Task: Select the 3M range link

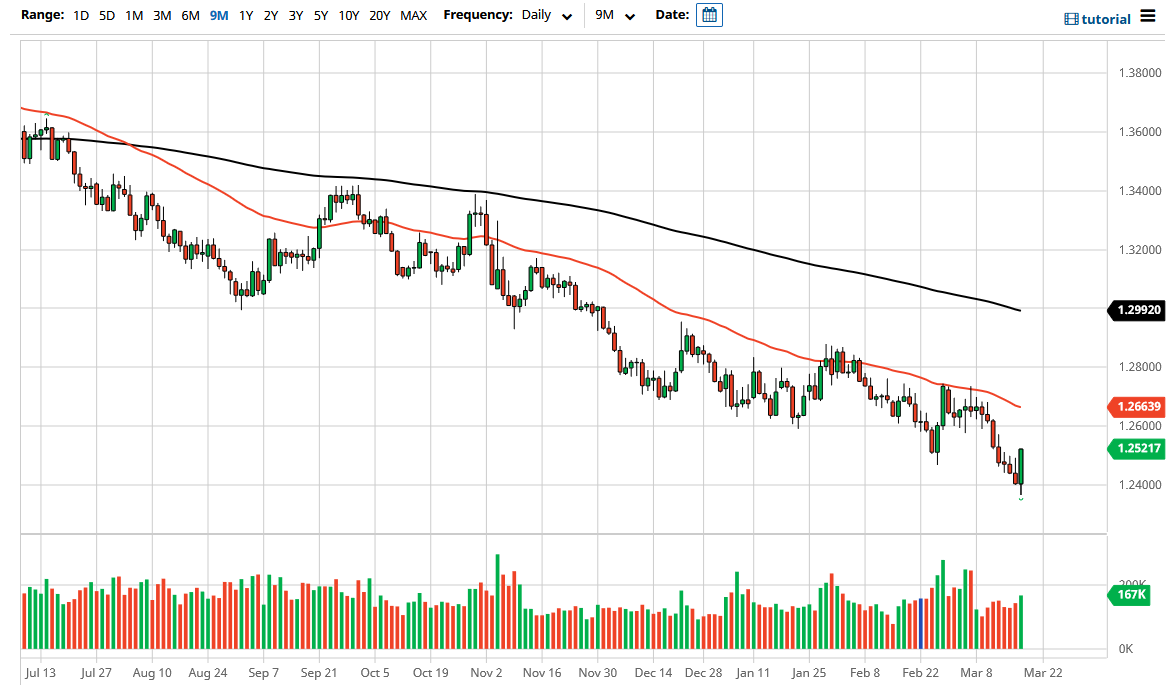Action: [x=162, y=16]
